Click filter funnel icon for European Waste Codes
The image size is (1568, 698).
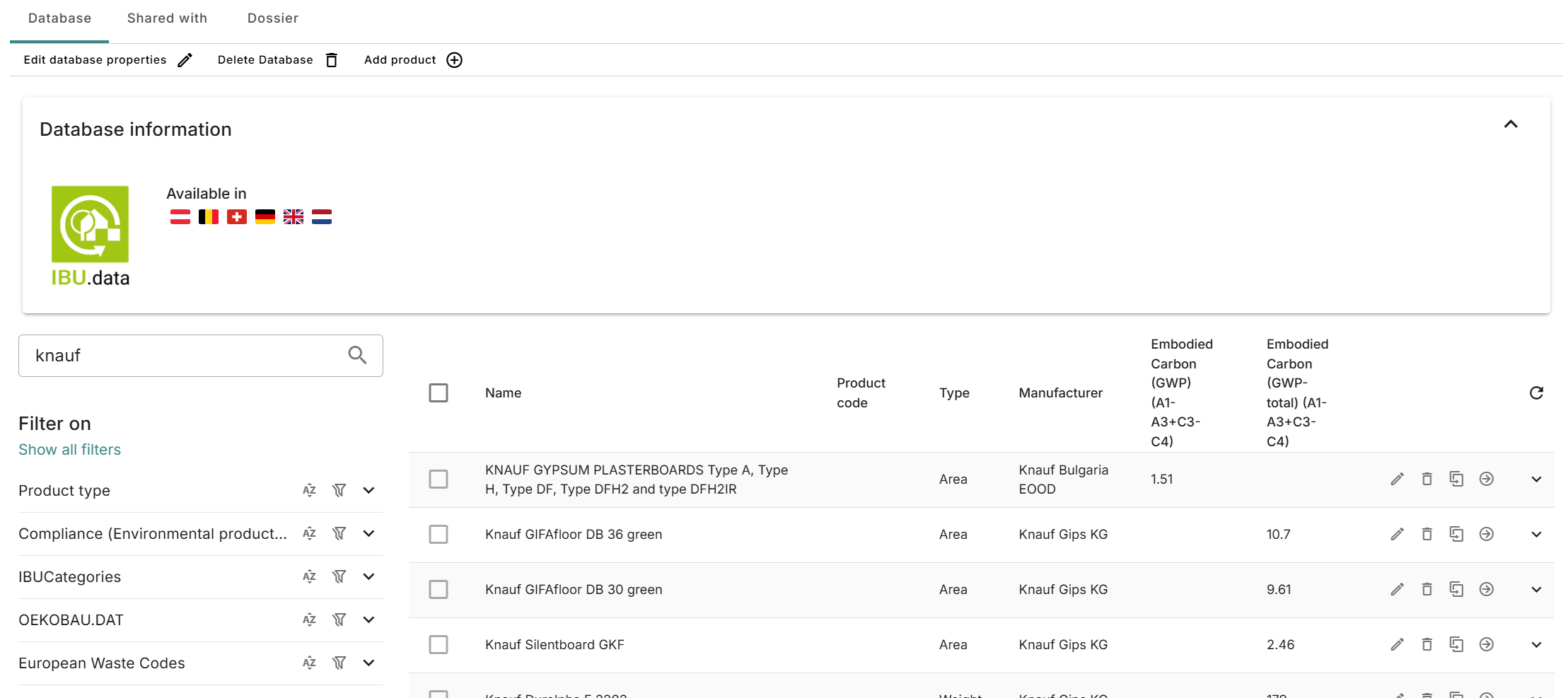[339, 663]
